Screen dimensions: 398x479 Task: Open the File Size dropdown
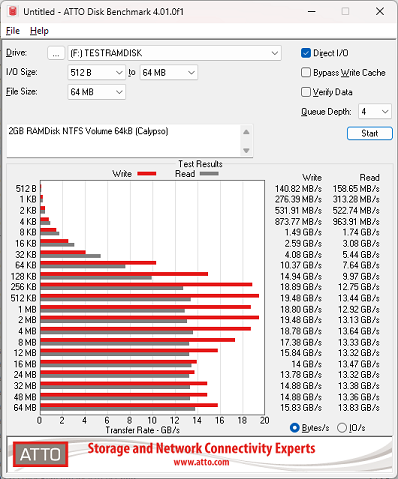tap(96, 92)
